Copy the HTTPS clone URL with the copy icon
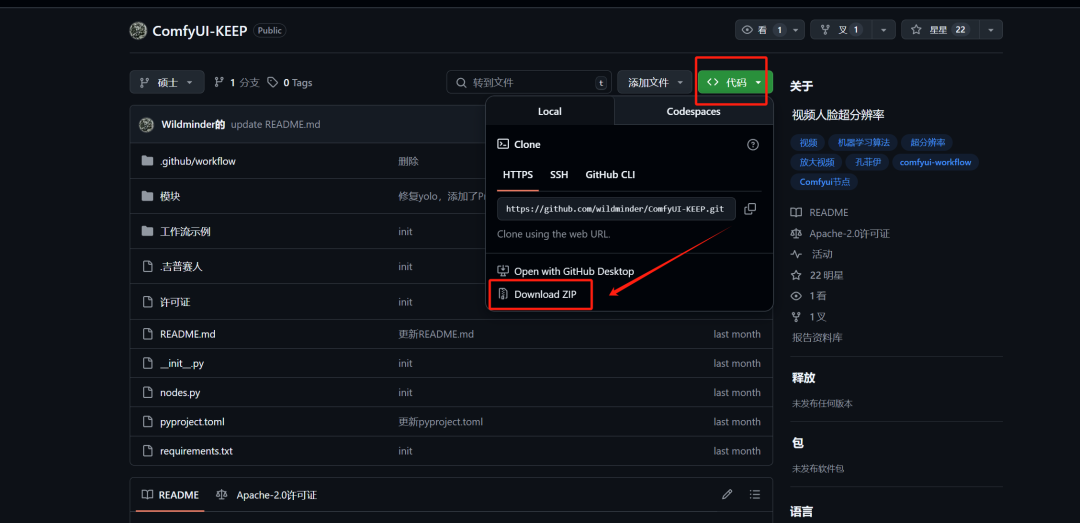The image size is (1080, 523). pos(750,208)
